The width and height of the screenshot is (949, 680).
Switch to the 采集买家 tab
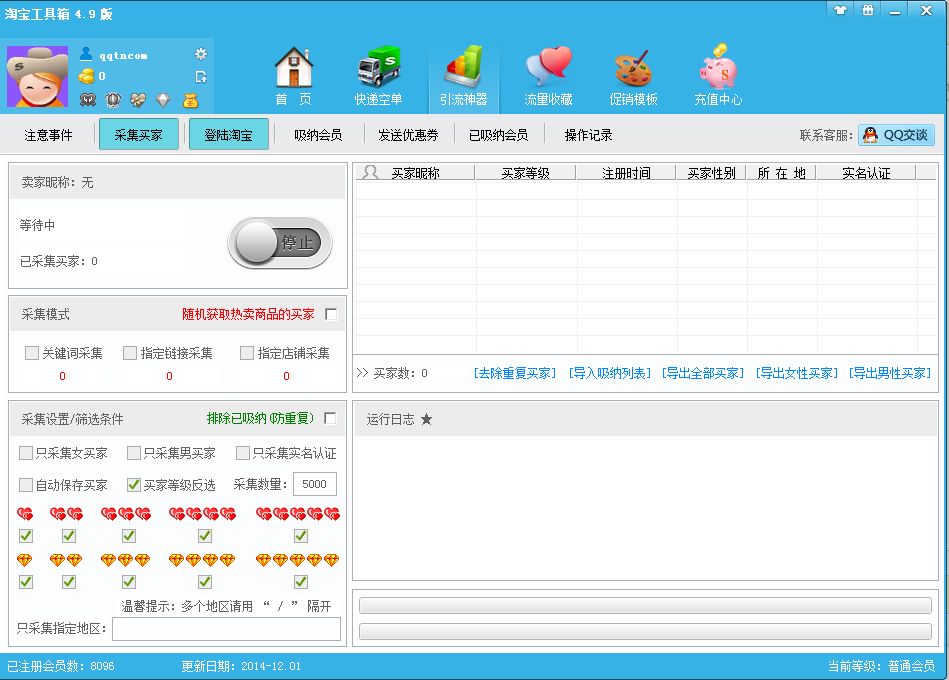[x=139, y=134]
